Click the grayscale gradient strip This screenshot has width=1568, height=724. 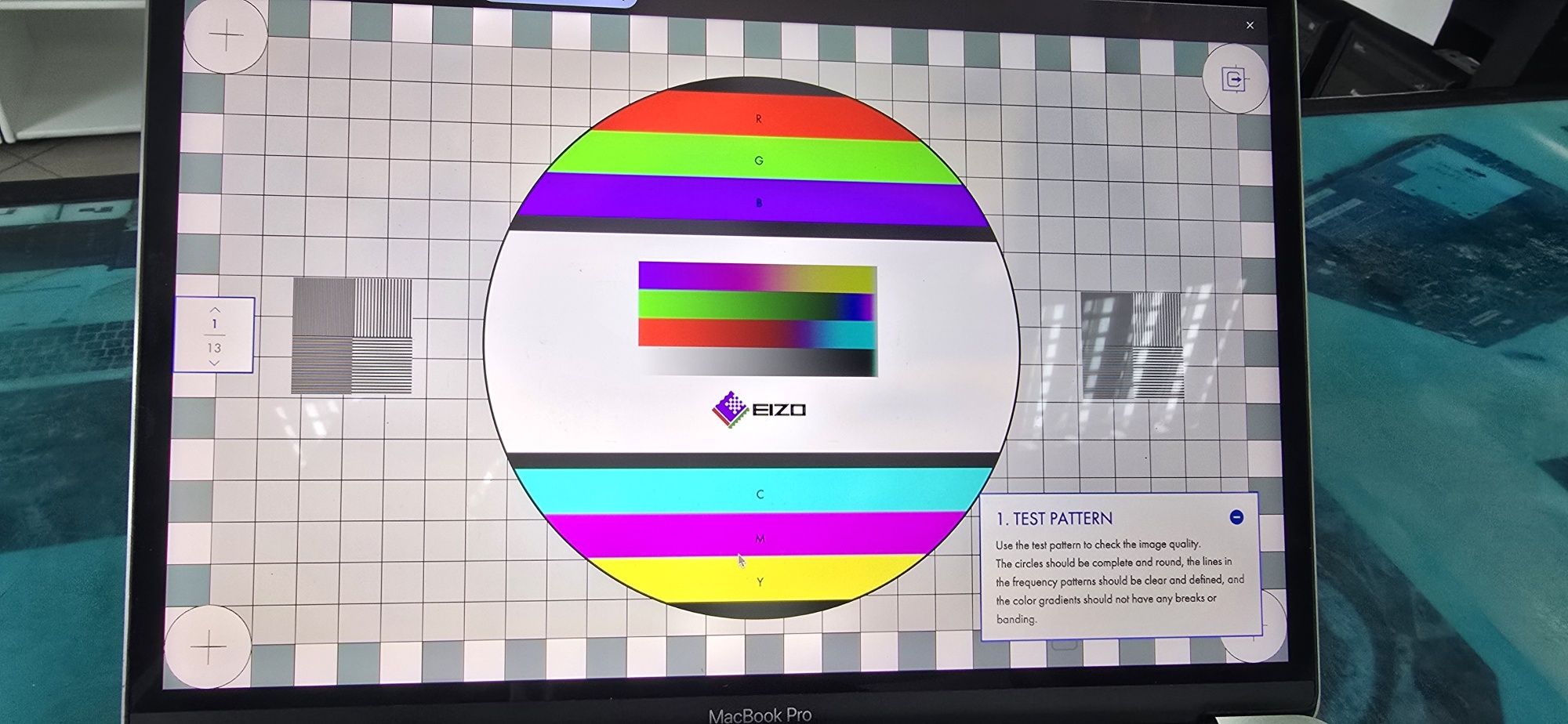(758, 362)
